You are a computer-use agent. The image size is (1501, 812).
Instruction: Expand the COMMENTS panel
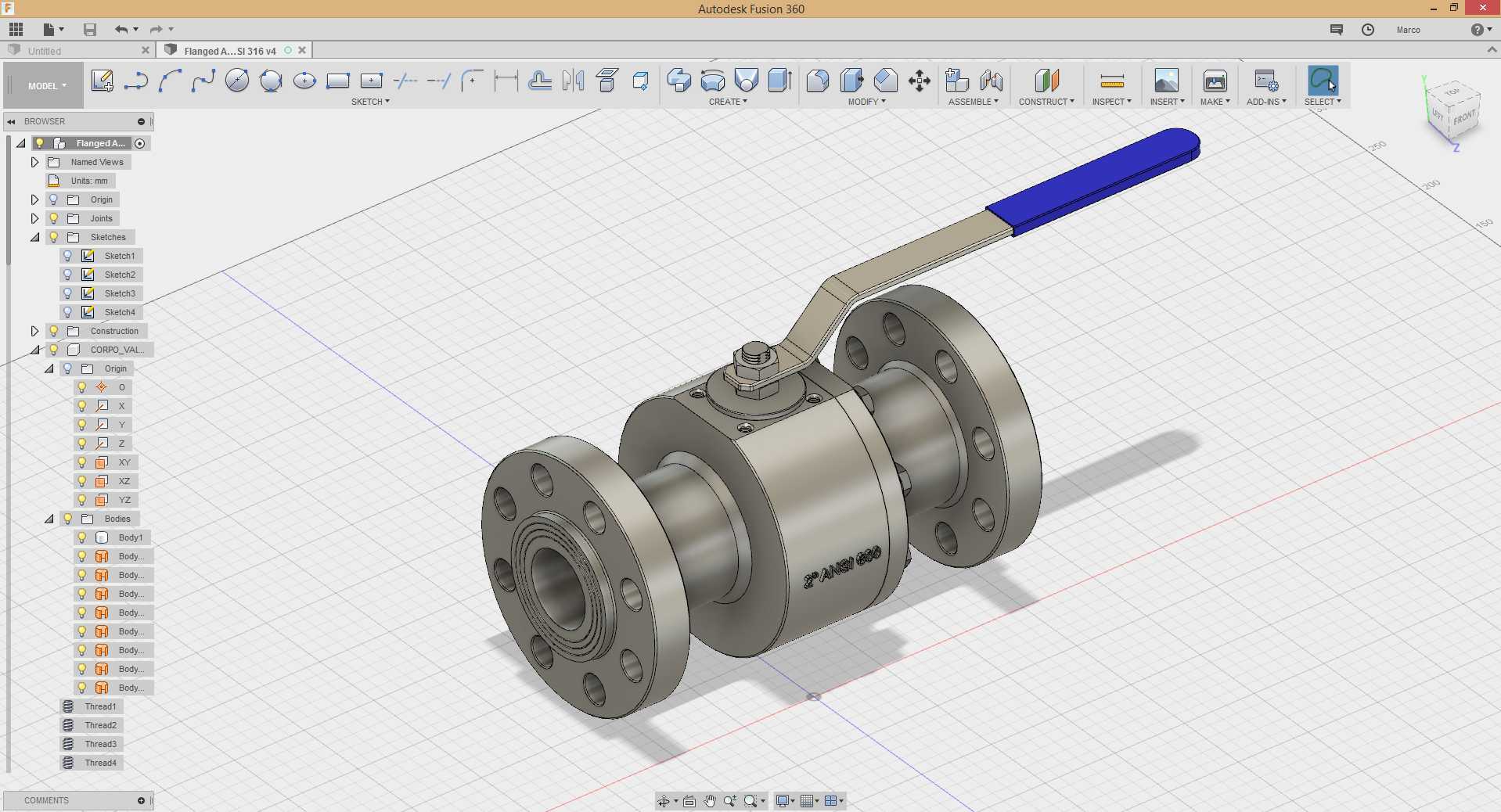click(141, 800)
